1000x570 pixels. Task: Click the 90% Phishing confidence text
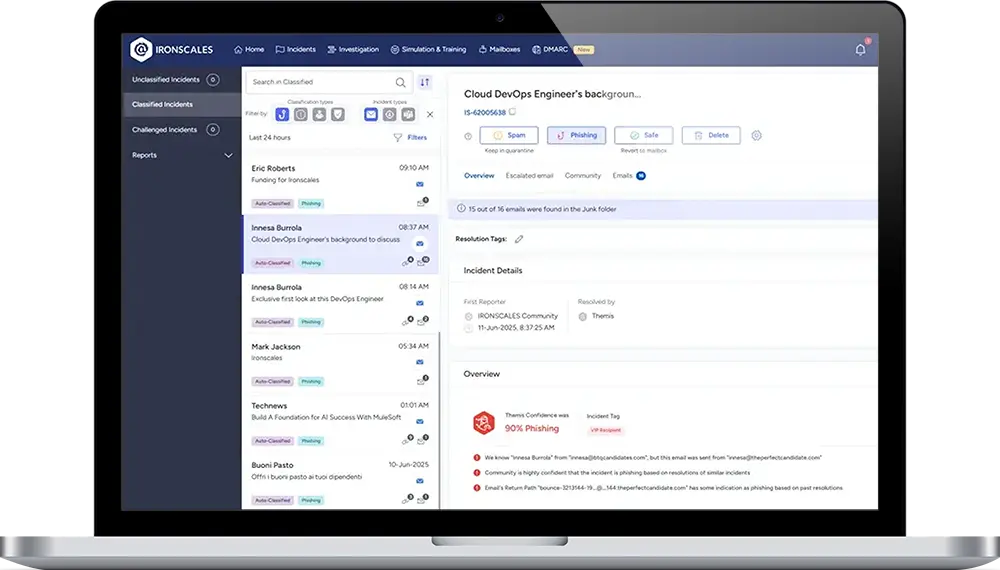pos(532,428)
